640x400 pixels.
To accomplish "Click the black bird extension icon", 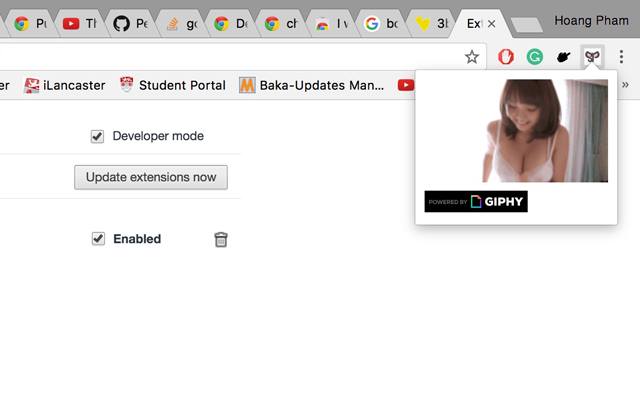I will (563, 57).
